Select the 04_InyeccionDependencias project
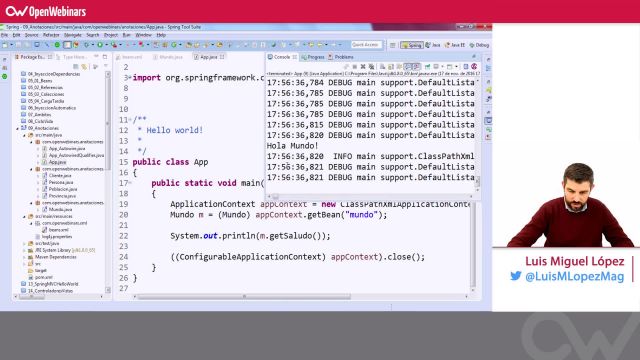The image size is (640, 360). coord(50,74)
